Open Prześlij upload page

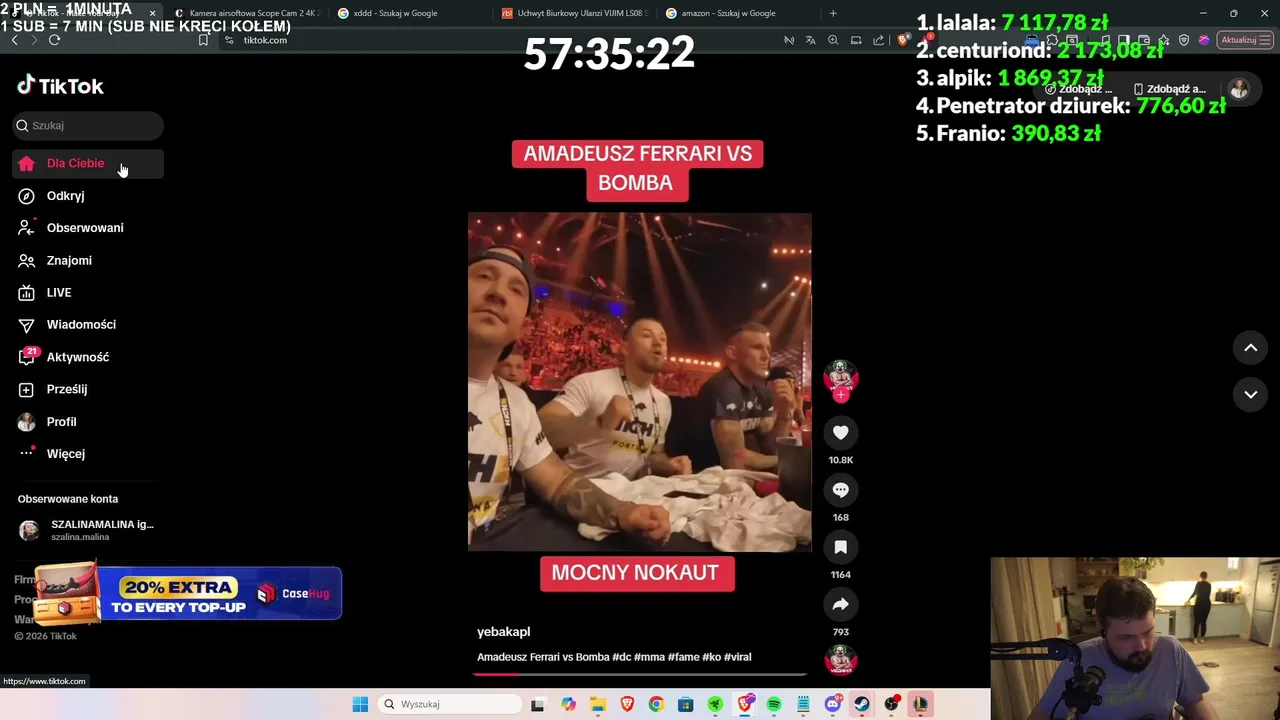coord(88,389)
